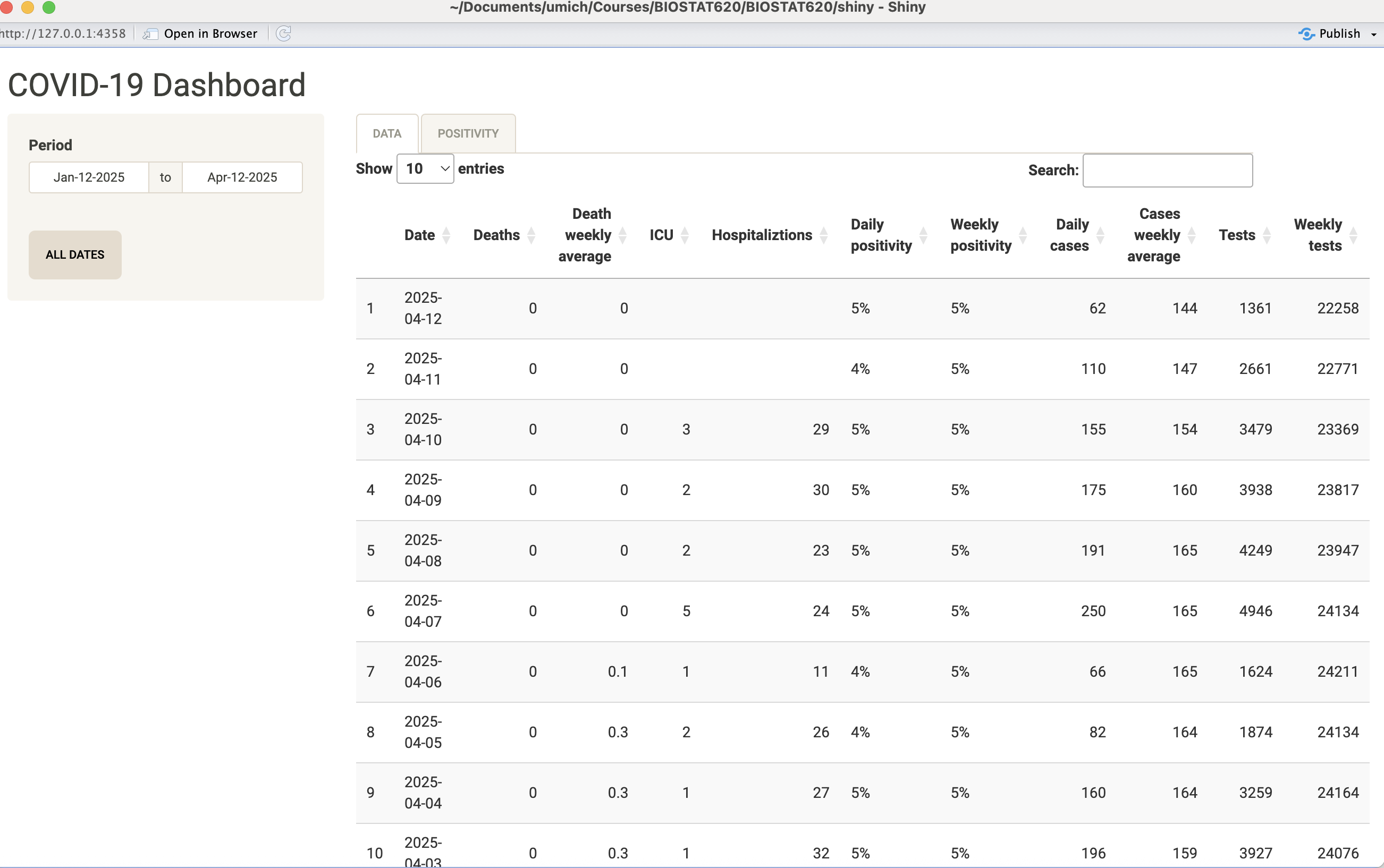Click the Open in Browser link

click(210, 34)
